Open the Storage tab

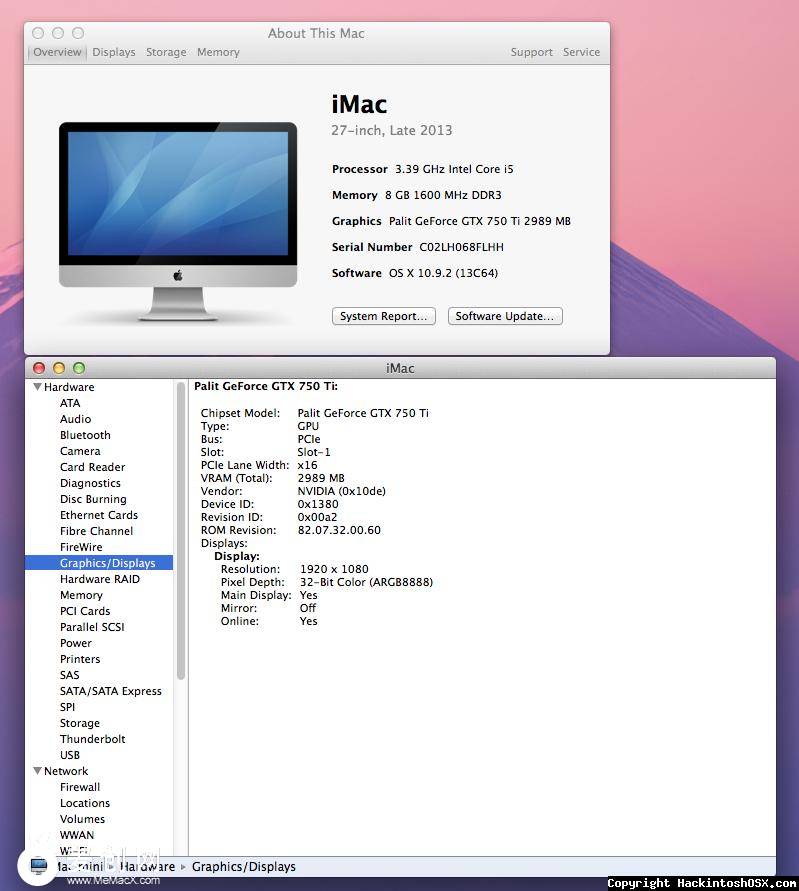[166, 52]
